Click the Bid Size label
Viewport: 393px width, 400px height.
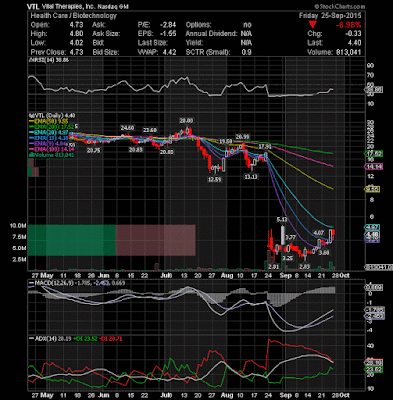[106, 52]
